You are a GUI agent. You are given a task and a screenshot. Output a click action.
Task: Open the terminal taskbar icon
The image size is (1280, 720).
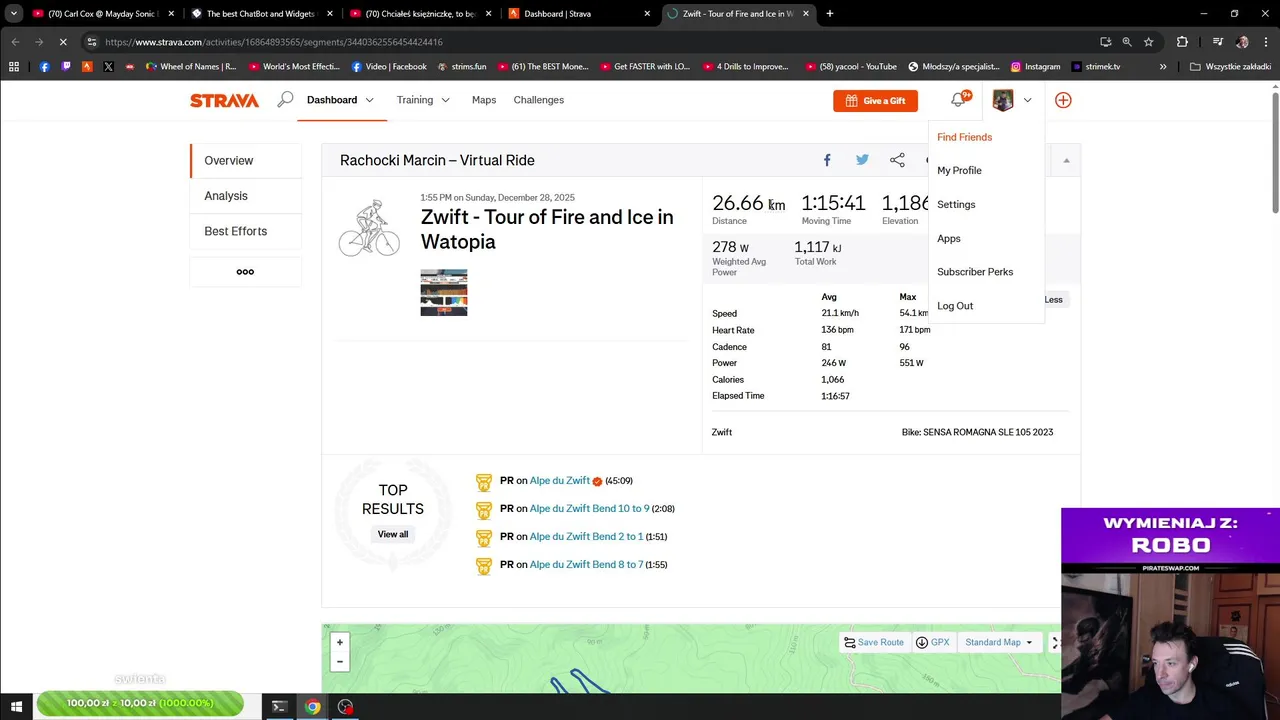(x=279, y=707)
